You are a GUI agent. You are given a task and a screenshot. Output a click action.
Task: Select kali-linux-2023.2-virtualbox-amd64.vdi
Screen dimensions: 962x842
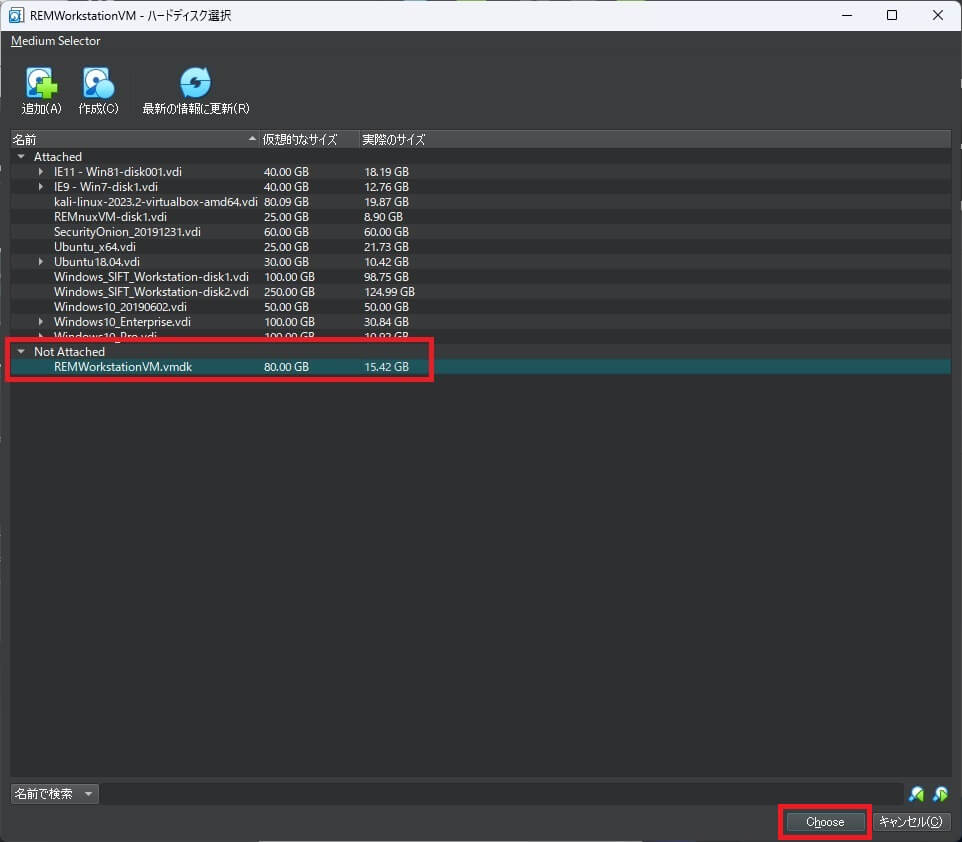tap(480, 202)
